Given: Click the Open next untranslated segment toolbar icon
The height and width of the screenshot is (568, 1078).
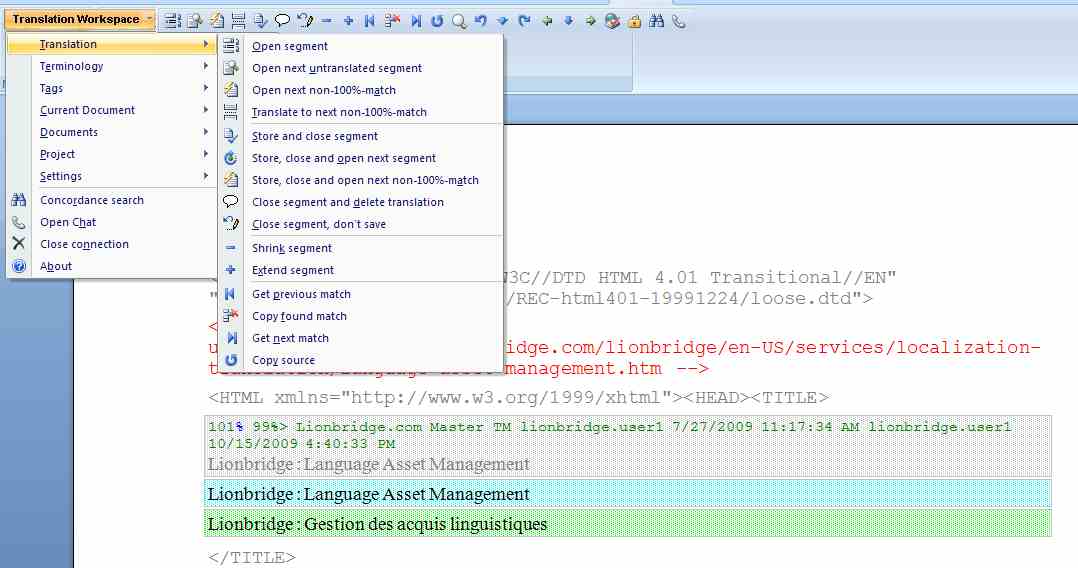Looking at the screenshot, I should 195,21.
